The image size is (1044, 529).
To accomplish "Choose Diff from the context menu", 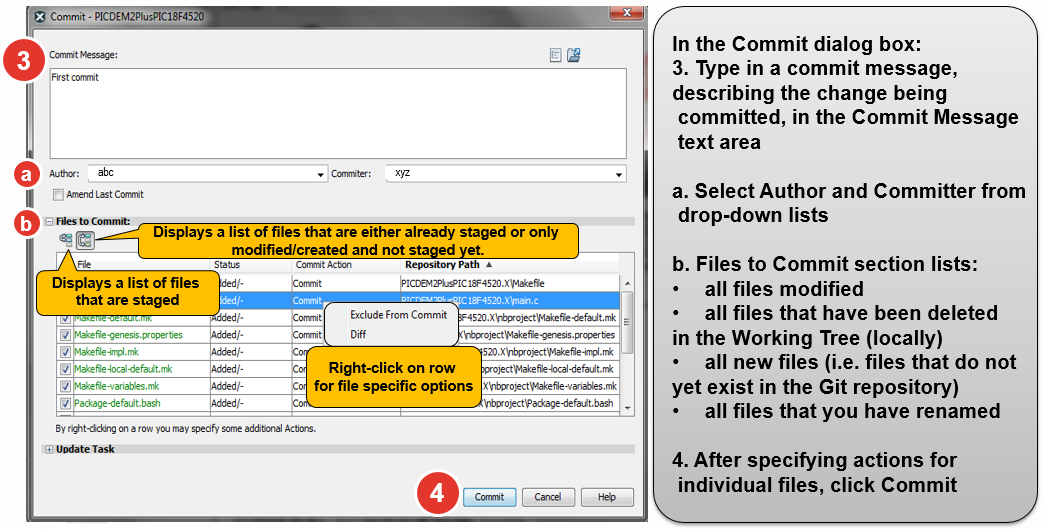I will tap(358, 334).
